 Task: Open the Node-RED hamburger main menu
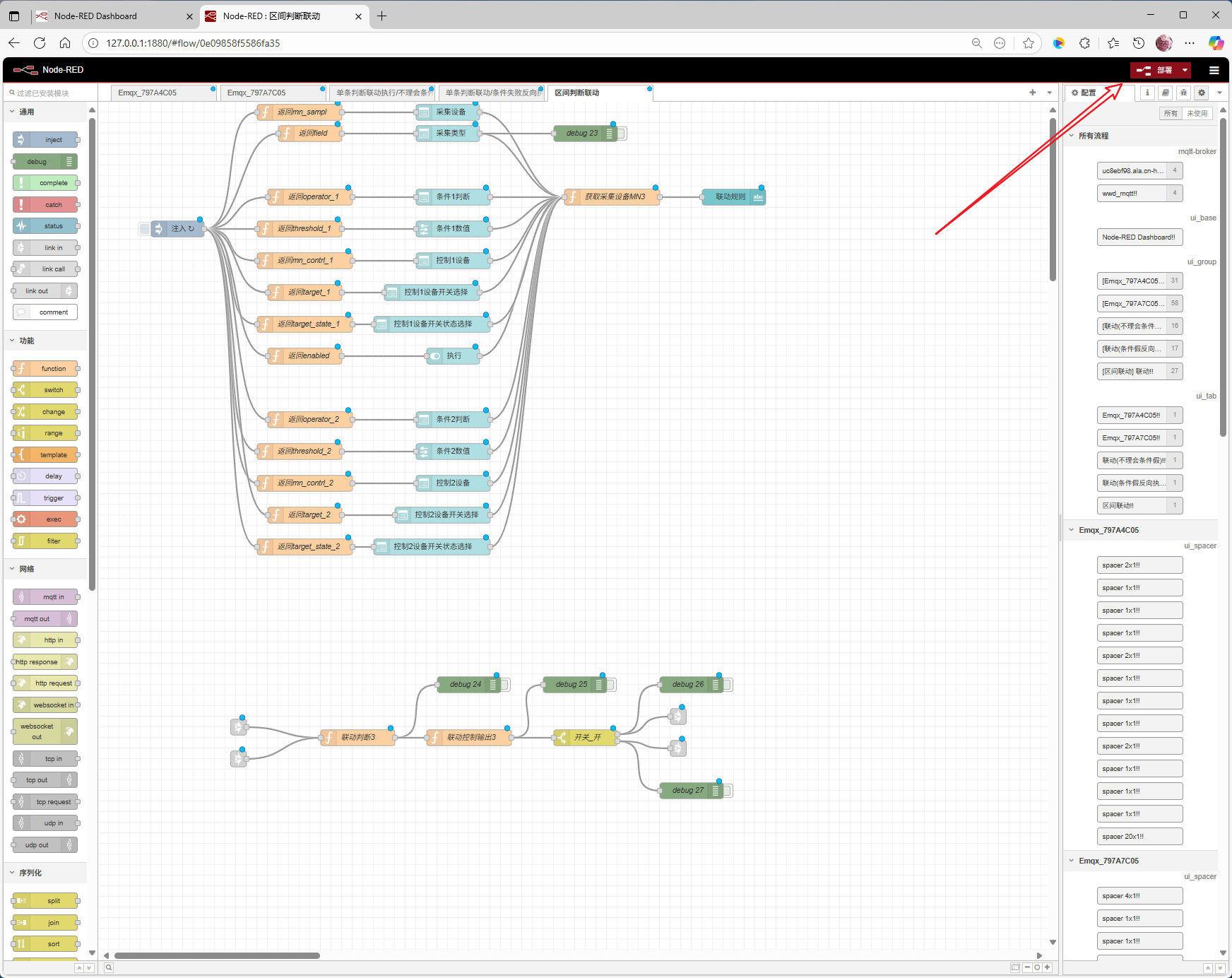pyautogui.click(x=1214, y=70)
